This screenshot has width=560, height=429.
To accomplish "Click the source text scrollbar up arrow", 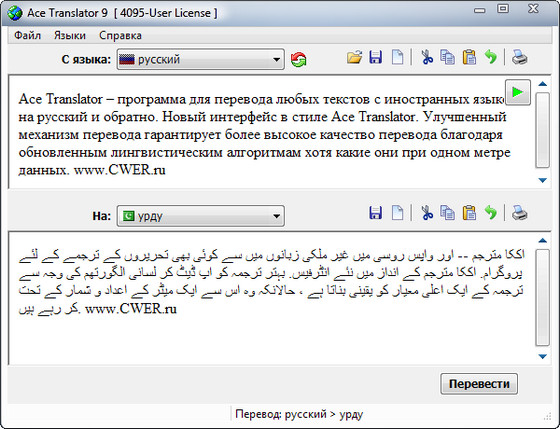I will [542, 84].
